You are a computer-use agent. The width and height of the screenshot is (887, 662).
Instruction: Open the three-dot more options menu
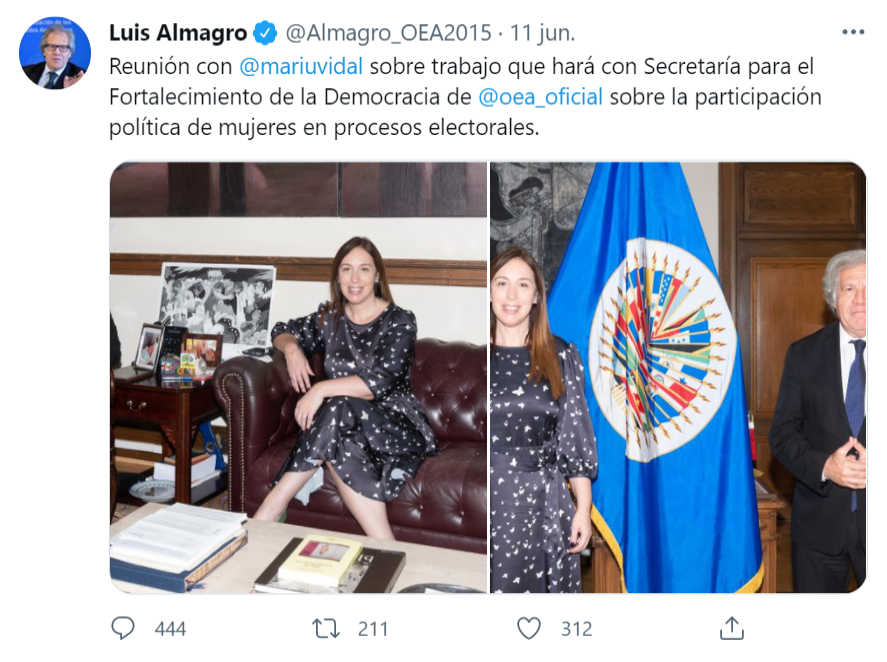coord(853,32)
